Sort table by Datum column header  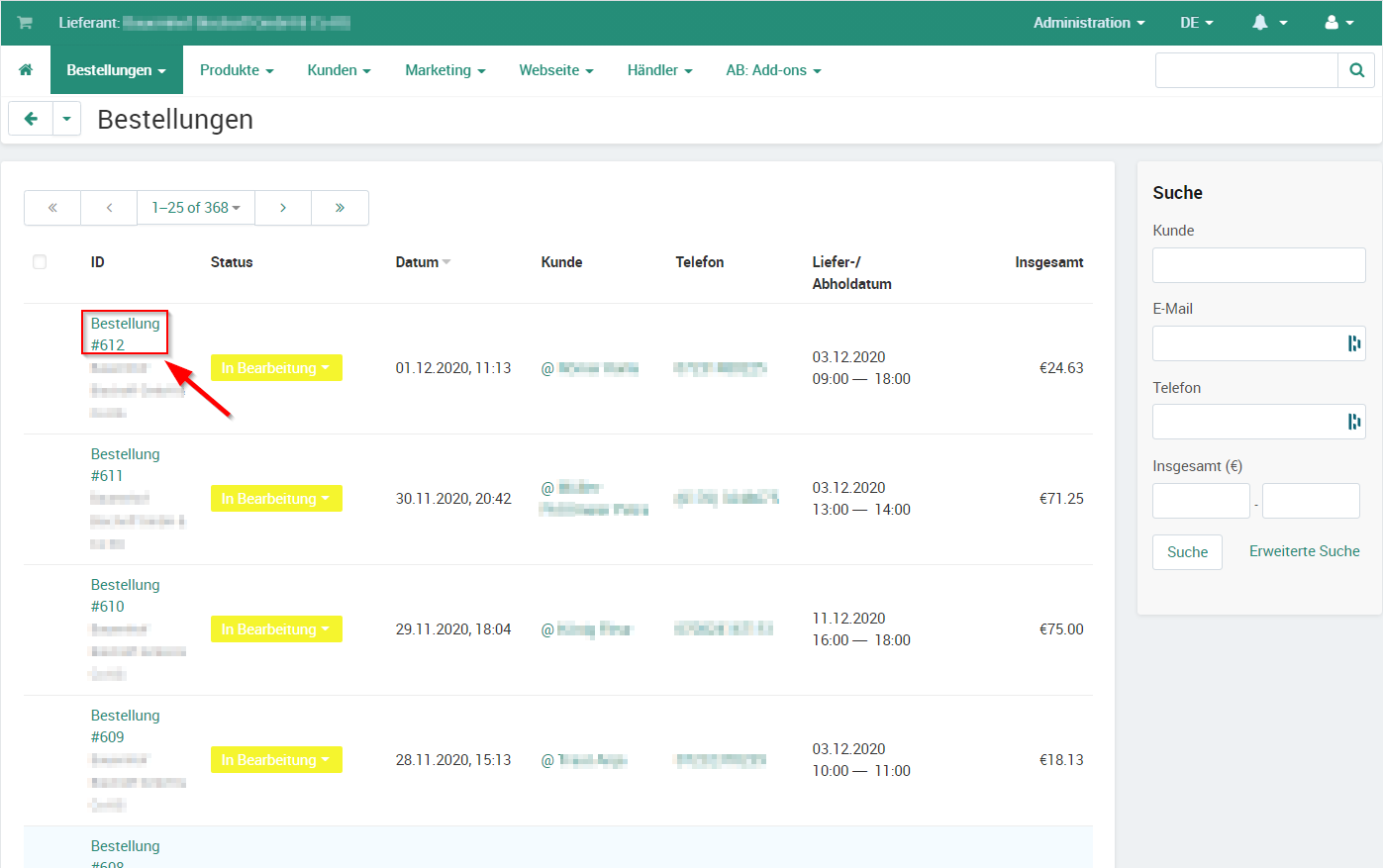click(423, 262)
